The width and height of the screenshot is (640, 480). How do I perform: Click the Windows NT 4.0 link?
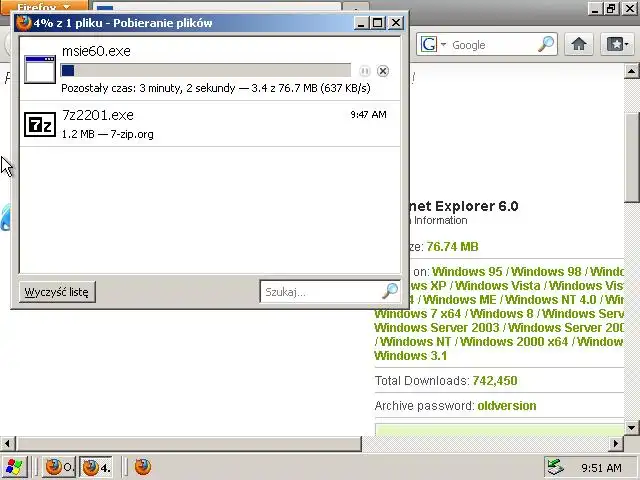click(551, 300)
